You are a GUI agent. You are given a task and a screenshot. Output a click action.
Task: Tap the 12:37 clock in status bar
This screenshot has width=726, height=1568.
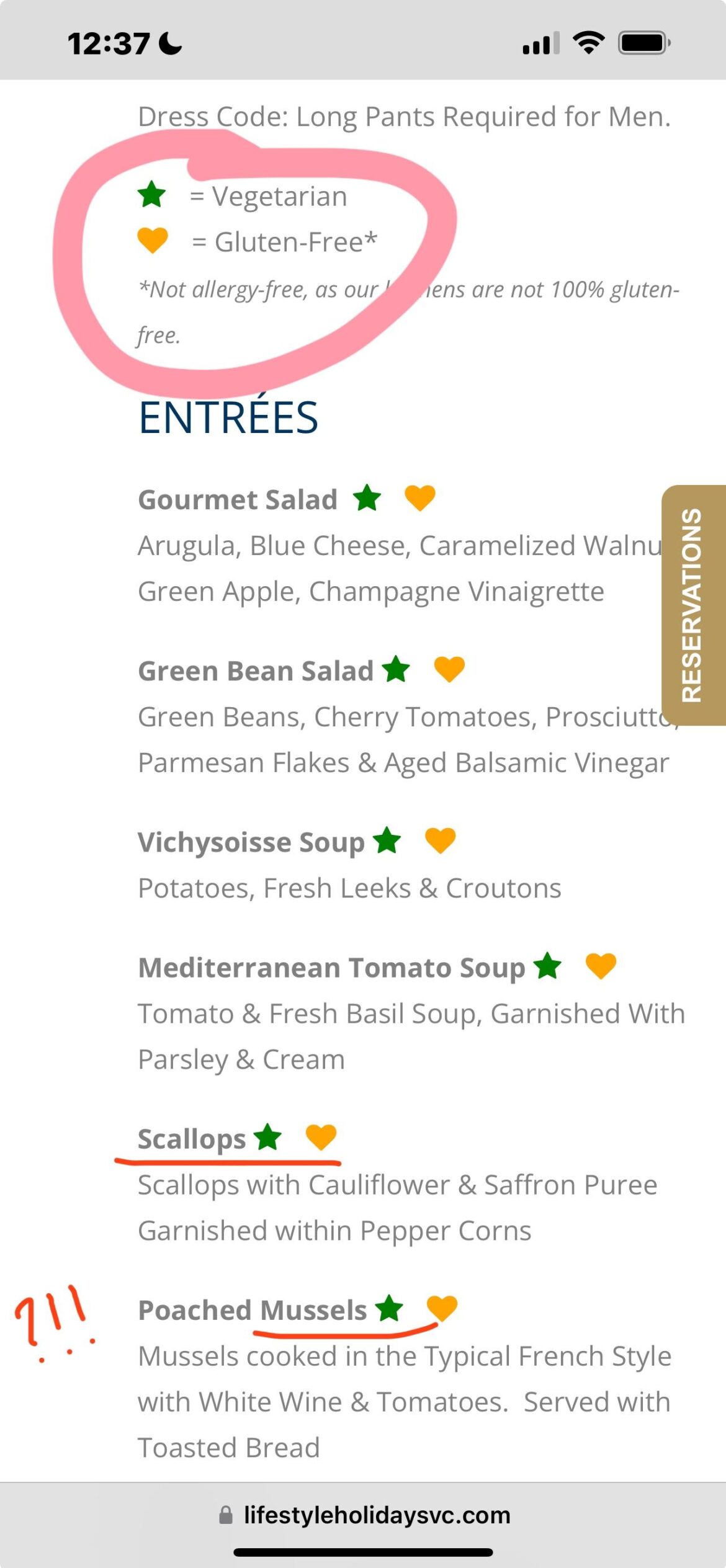[x=109, y=44]
